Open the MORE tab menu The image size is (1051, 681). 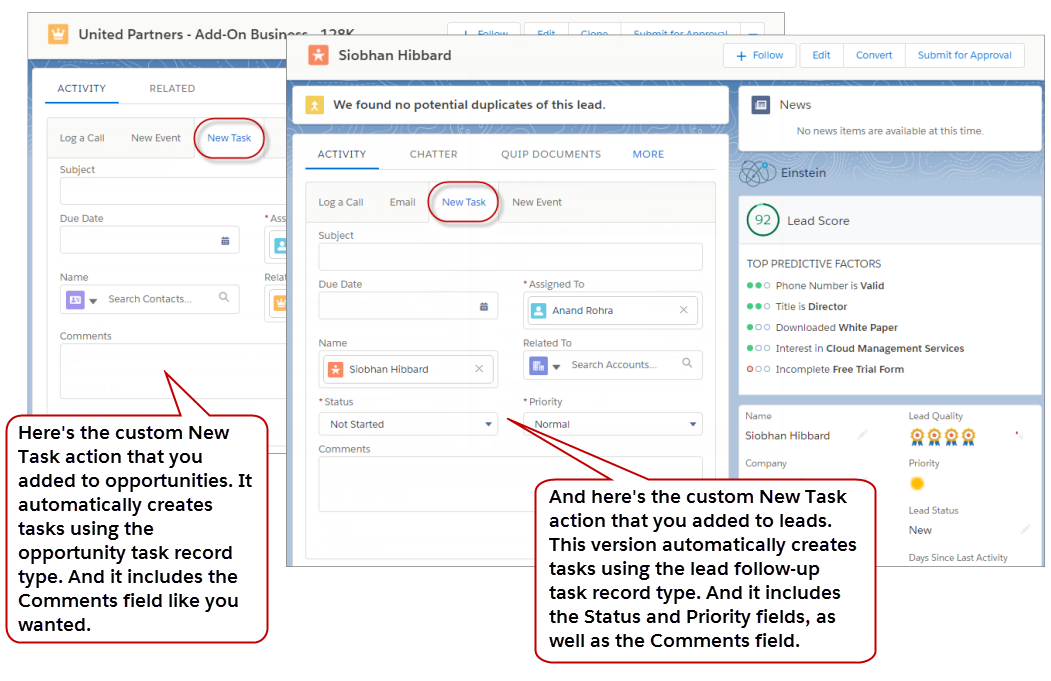[x=648, y=154]
